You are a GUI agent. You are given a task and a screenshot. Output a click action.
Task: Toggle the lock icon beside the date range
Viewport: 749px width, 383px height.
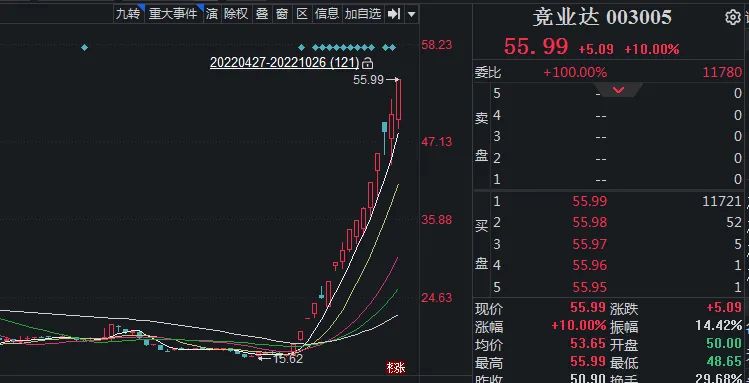tap(367, 63)
